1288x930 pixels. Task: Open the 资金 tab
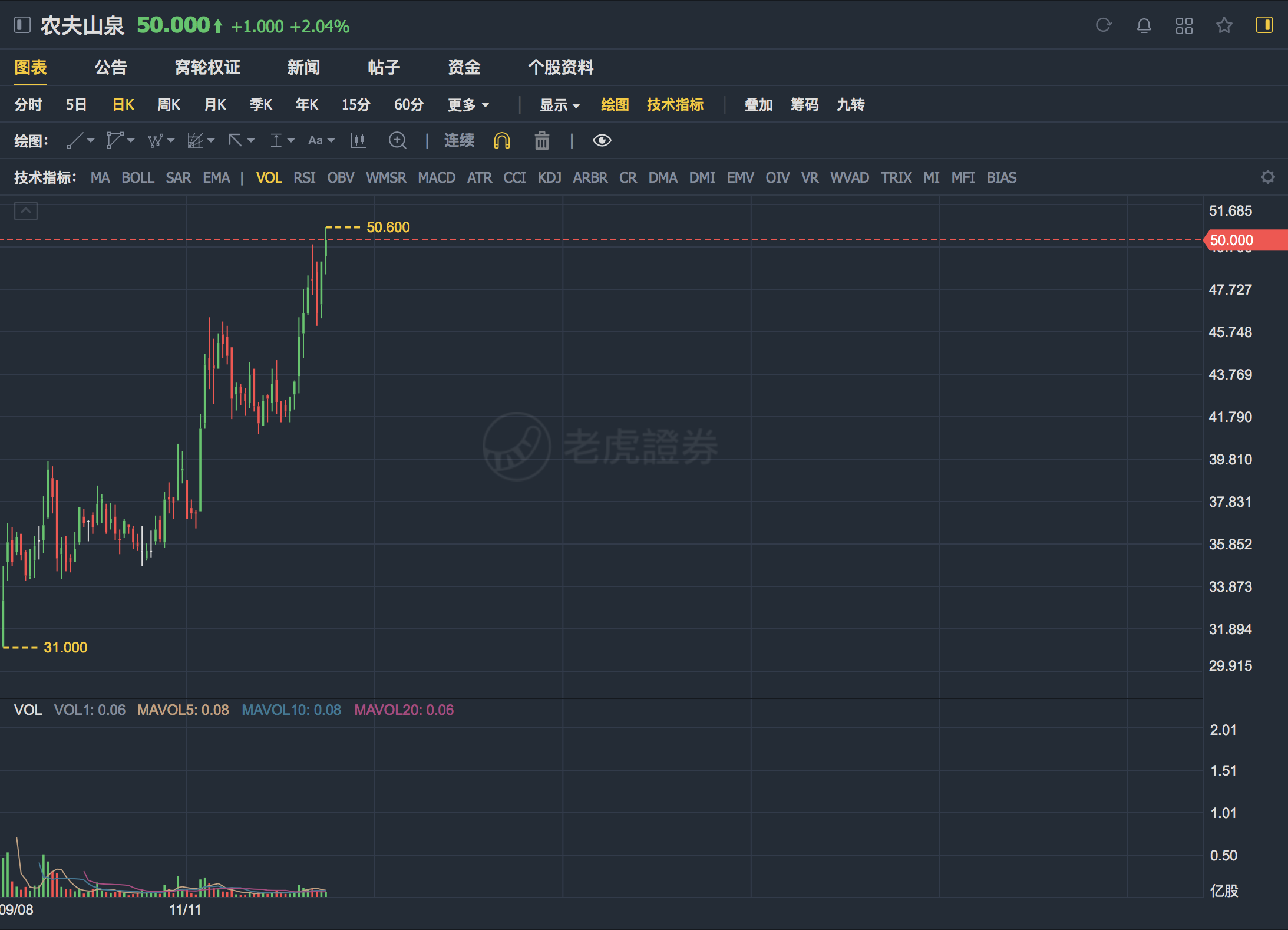point(464,67)
